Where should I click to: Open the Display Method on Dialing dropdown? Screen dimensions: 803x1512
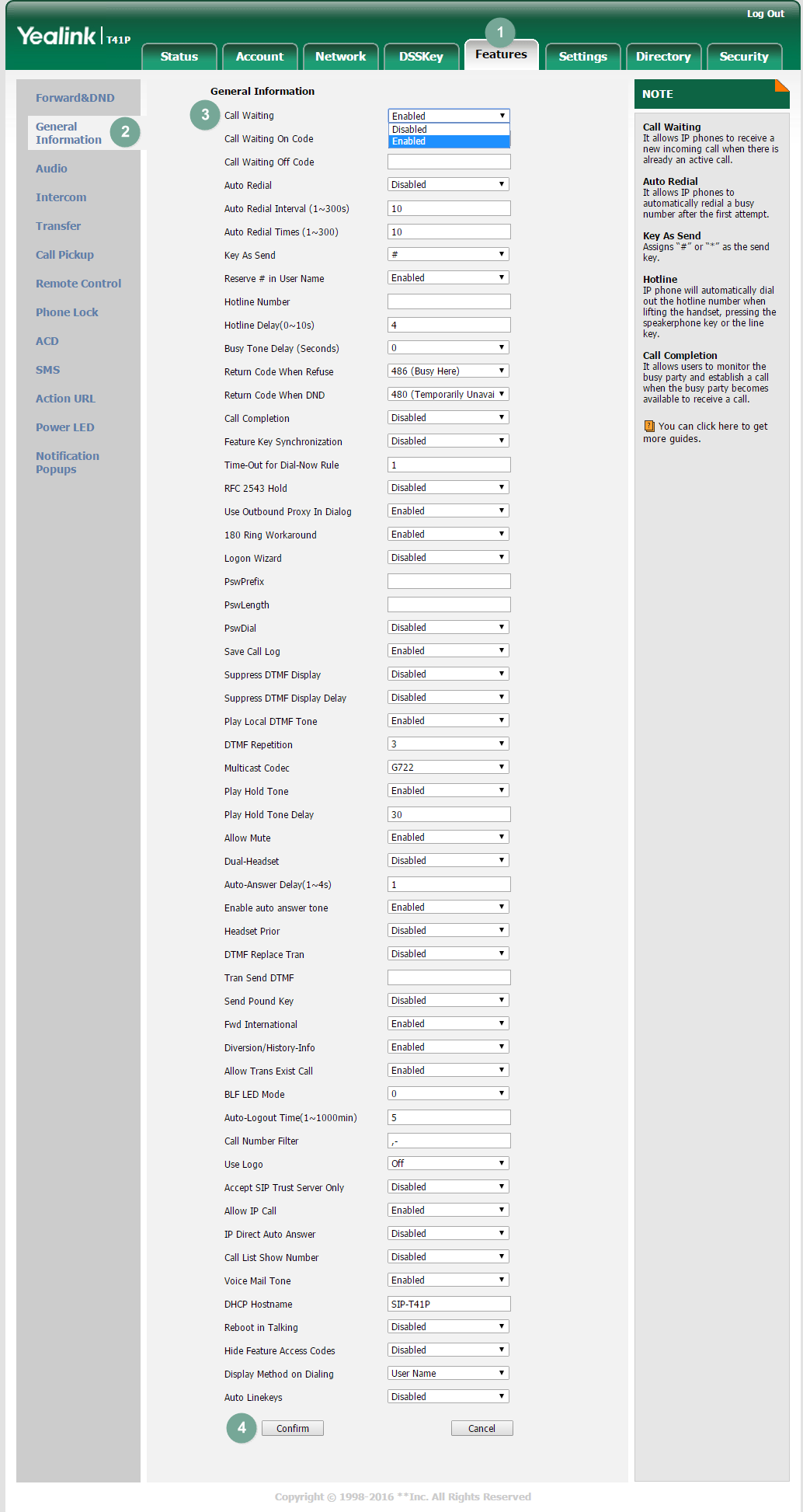(448, 1374)
